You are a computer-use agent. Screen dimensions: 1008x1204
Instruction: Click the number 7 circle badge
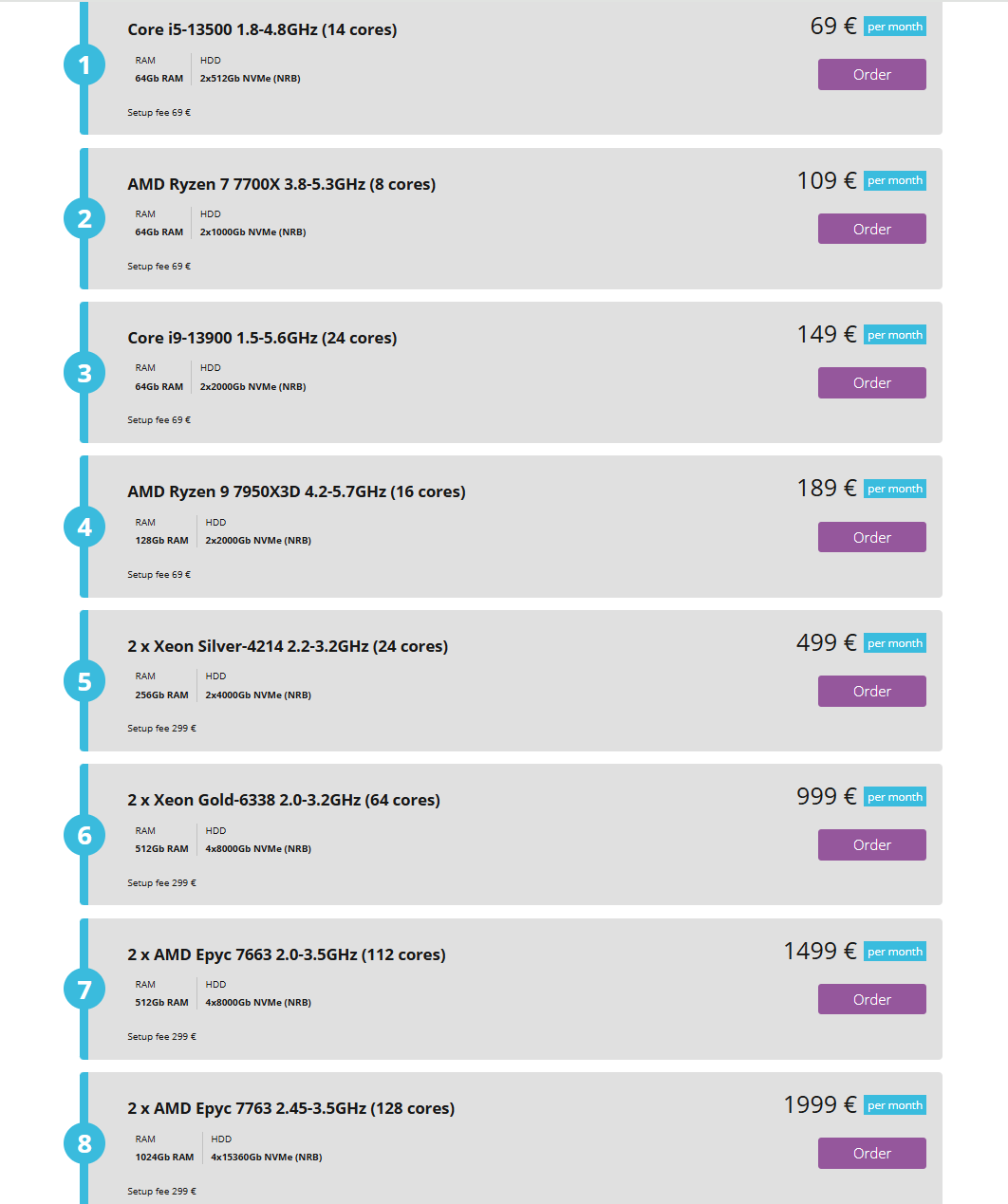(84, 990)
